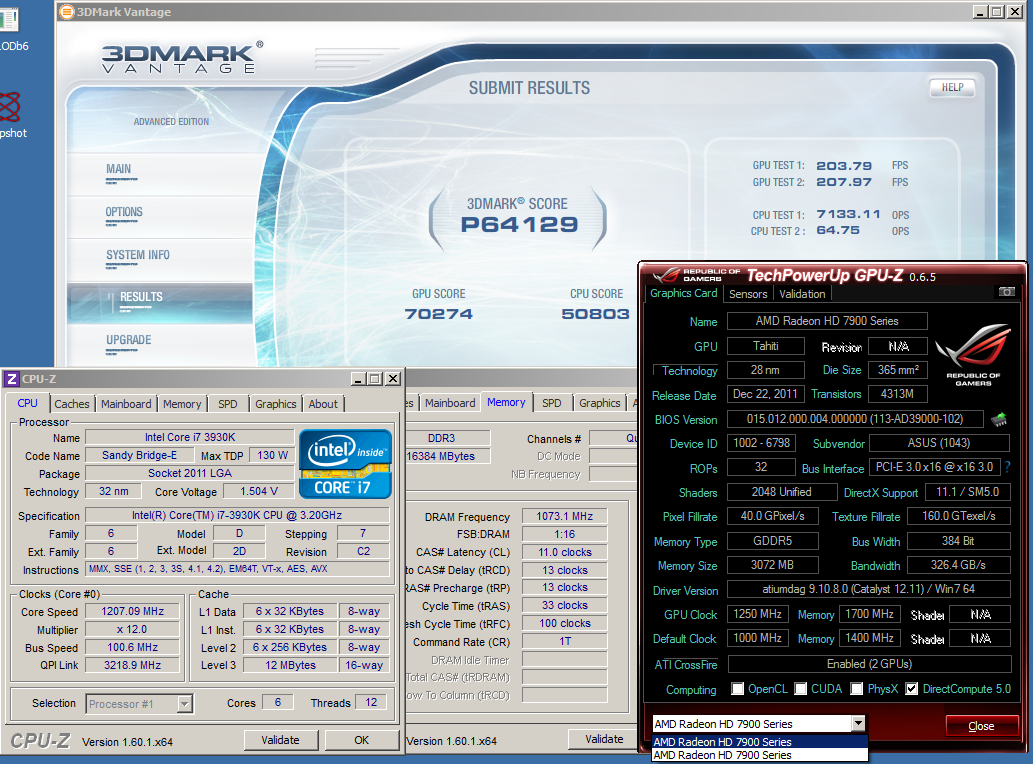Switch to SPD tab in front CPU-Z window

[228, 404]
